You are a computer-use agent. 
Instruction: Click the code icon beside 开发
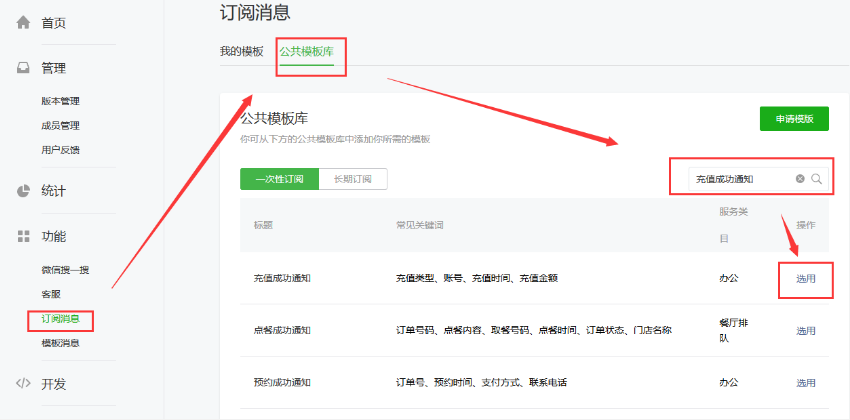pos(23,383)
